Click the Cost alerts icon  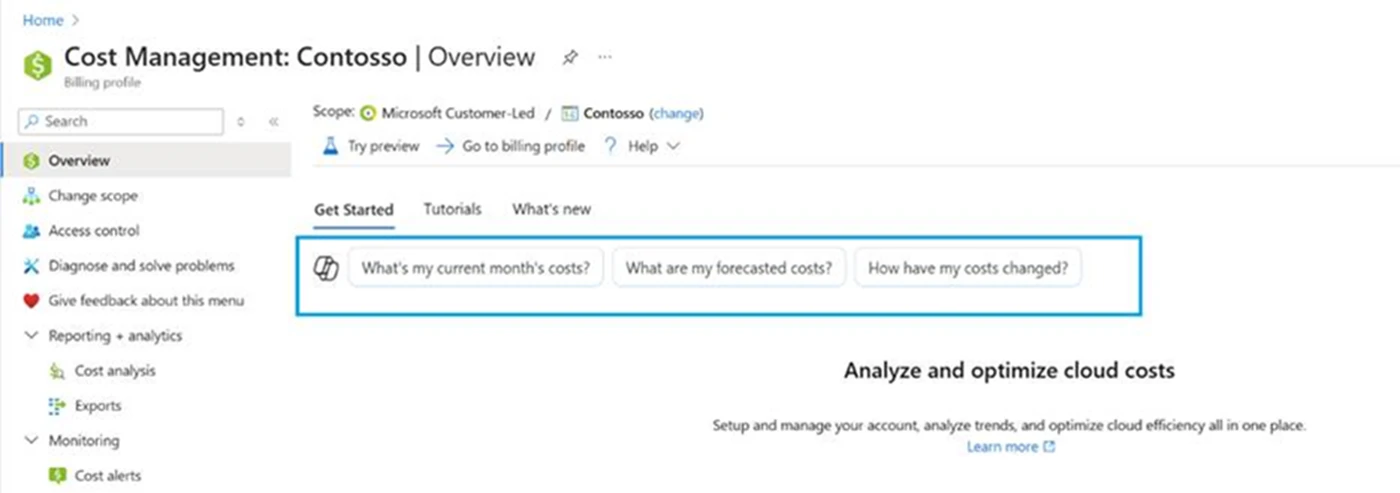tap(57, 476)
